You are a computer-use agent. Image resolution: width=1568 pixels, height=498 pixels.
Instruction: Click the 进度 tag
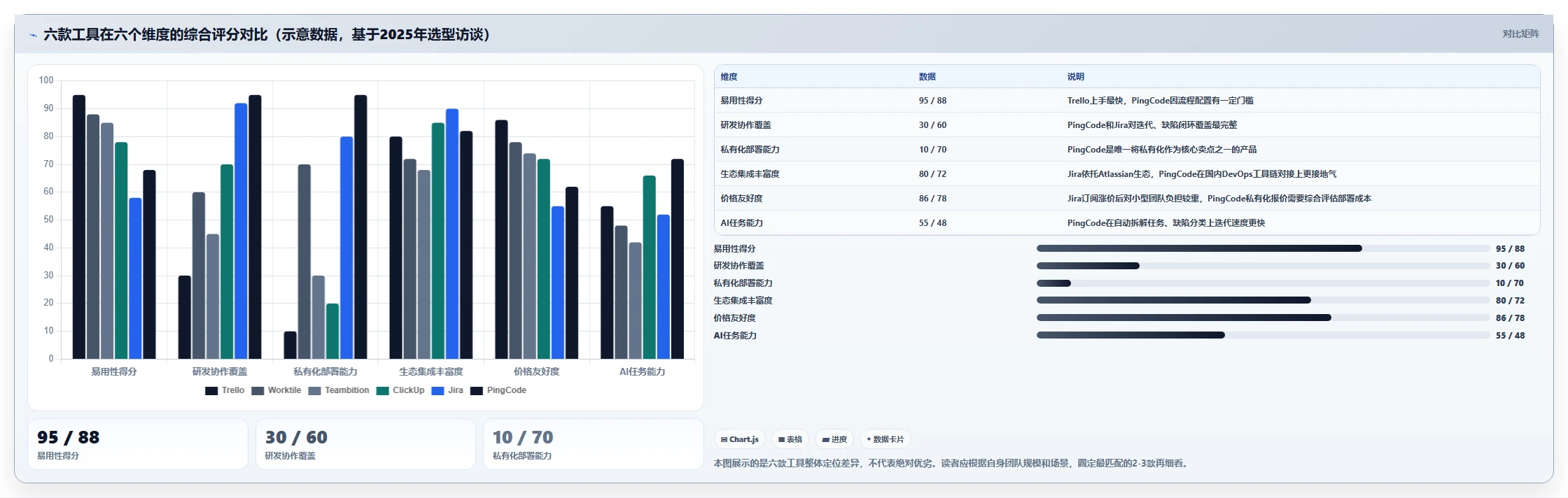[x=834, y=439]
